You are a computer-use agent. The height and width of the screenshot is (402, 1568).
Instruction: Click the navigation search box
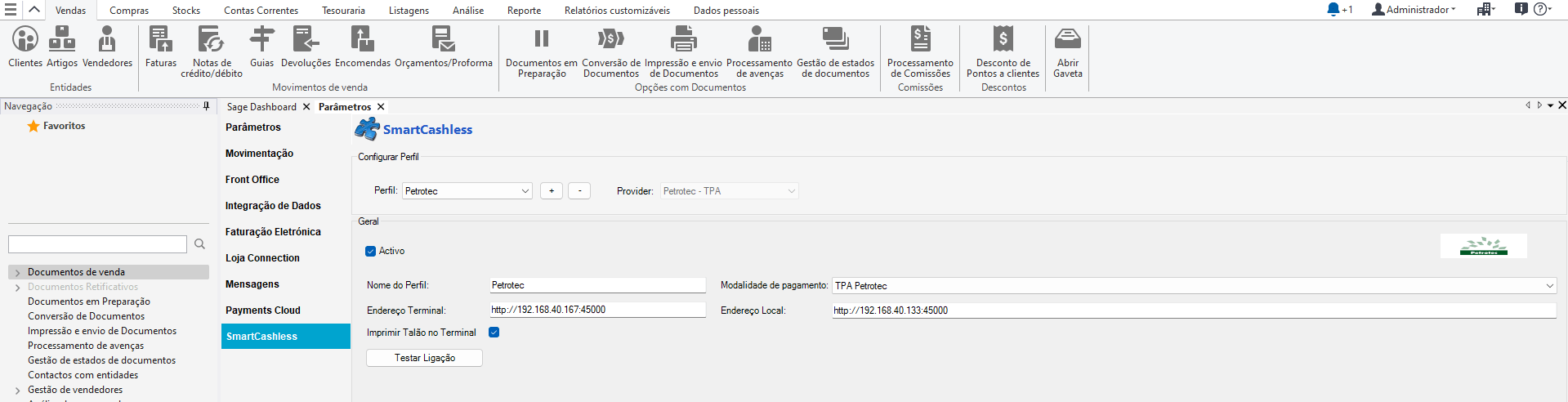click(97, 244)
